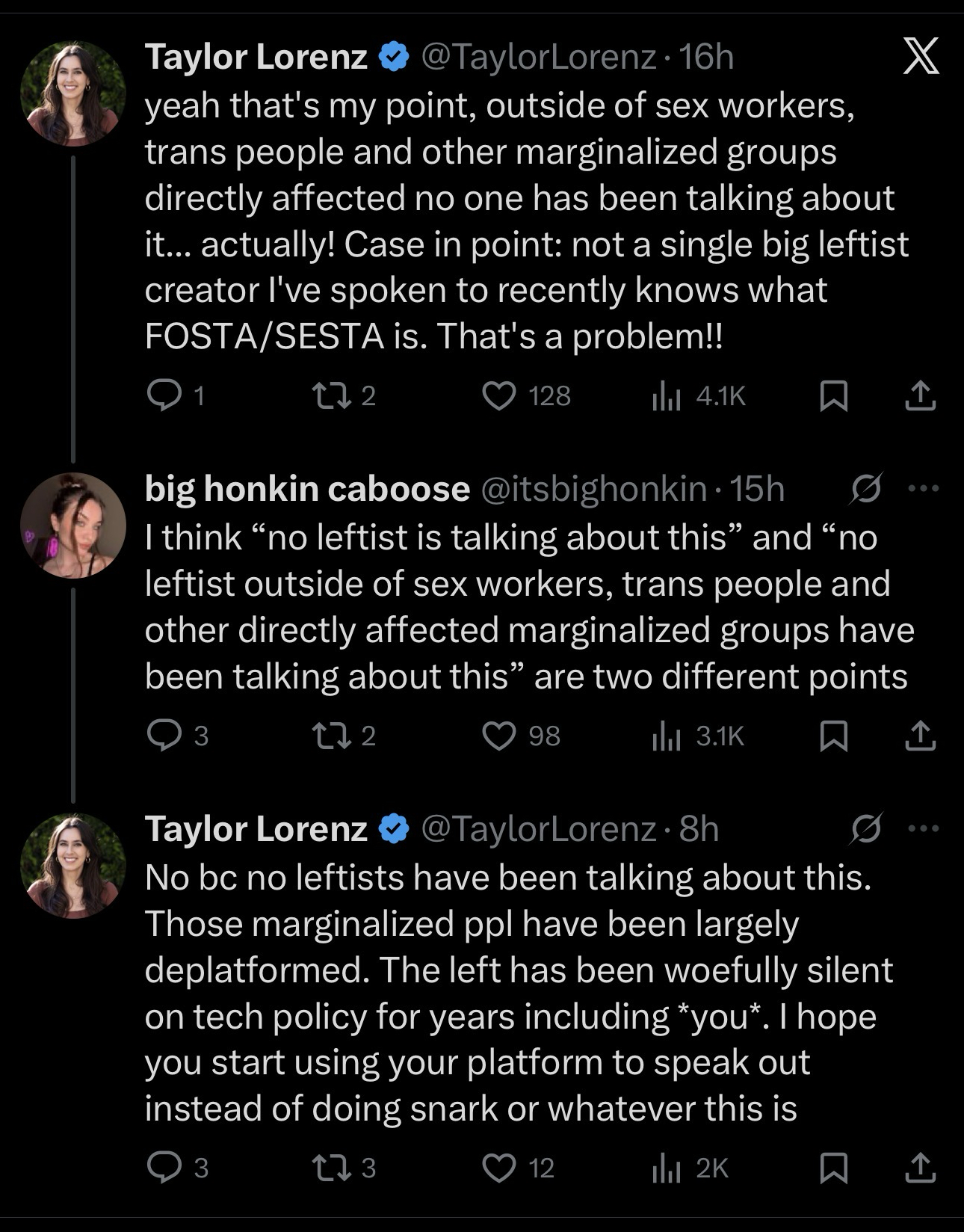
Task: Share the last Taylor Lorenz tweet
Action: coord(920,1168)
